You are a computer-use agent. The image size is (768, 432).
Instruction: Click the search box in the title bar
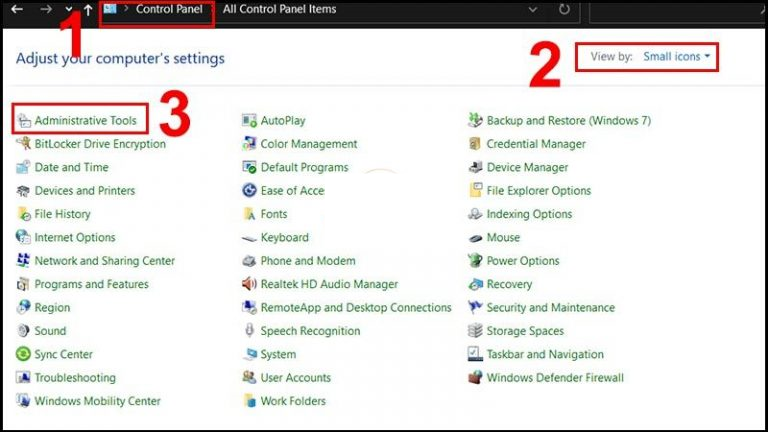click(x=678, y=11)
